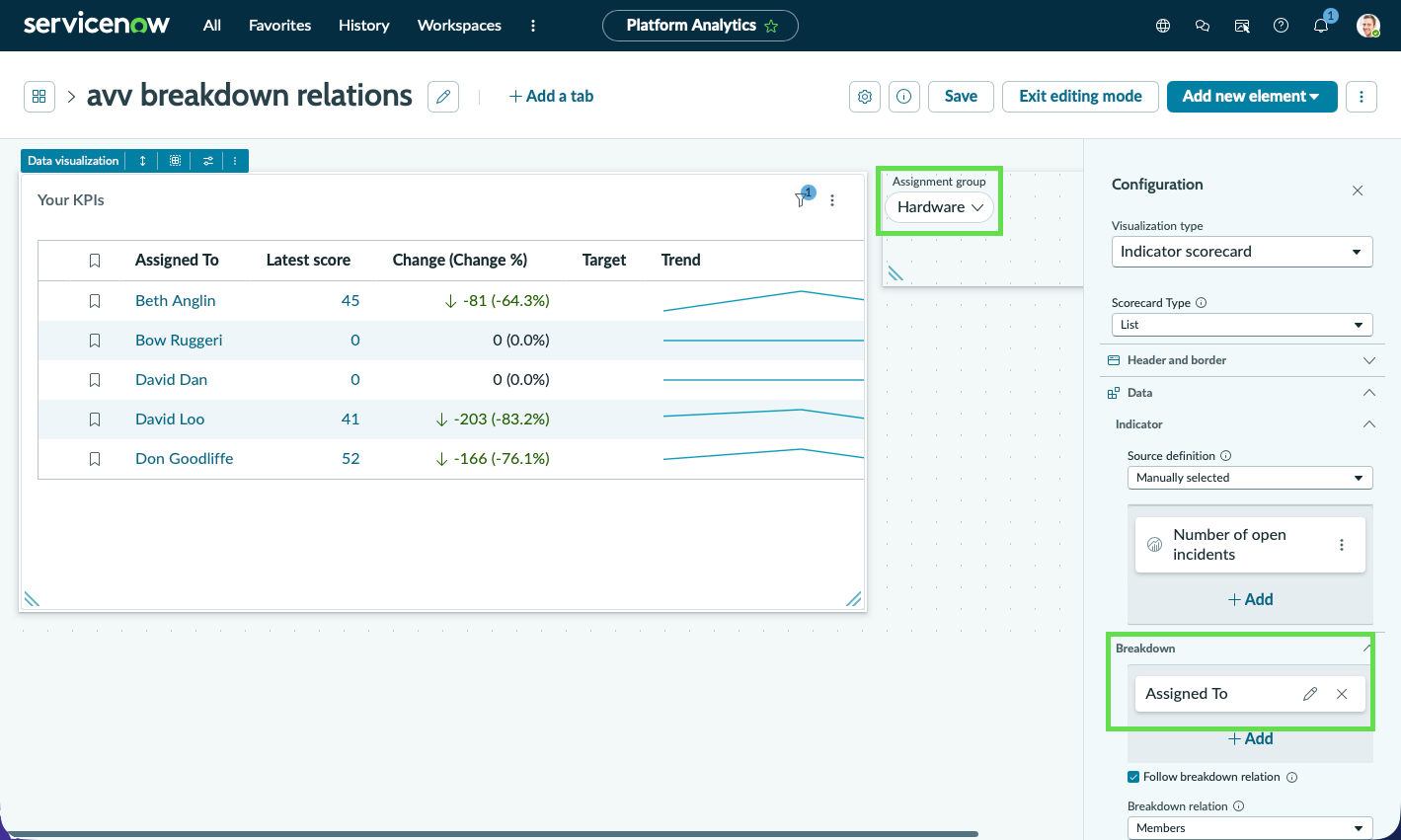Bookmark the Bow Ruggeri row
Viewport: 1401px width, 840px height.
95,341
